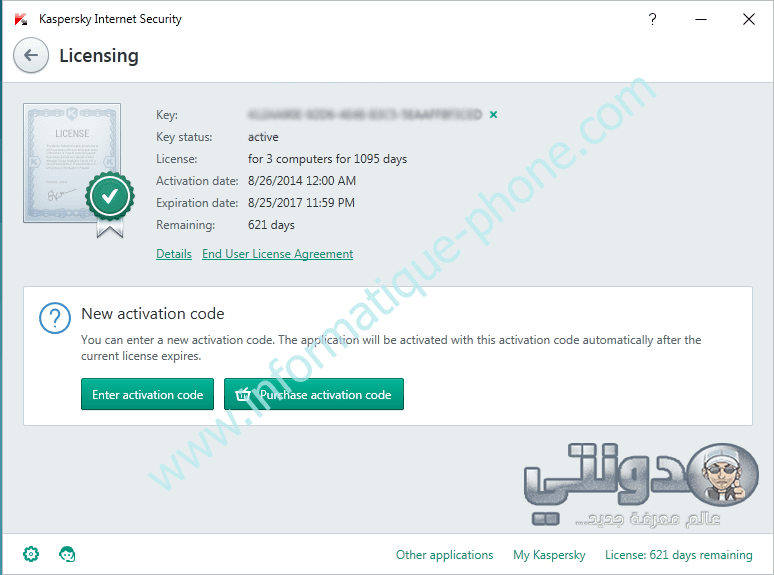Minimize the Kaspersky window

click(701, 19)
